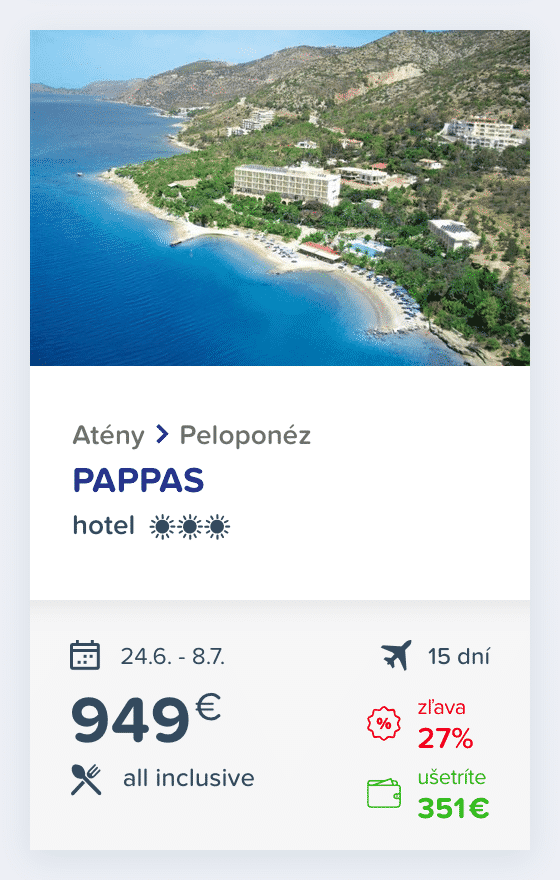This screenshot has width=560, height=880.
Task: Open the Peloponéz breadcrumb link
Action: 245,436
